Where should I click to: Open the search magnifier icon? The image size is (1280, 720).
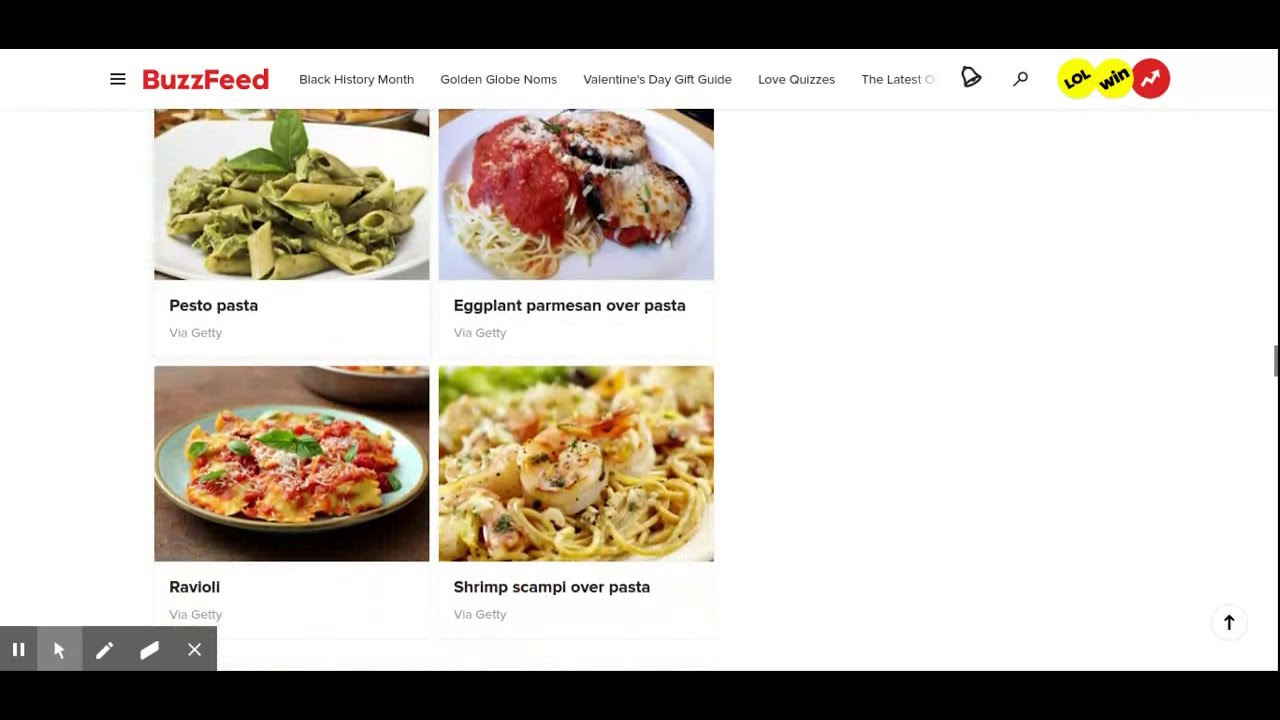[x=1020, y=79]
